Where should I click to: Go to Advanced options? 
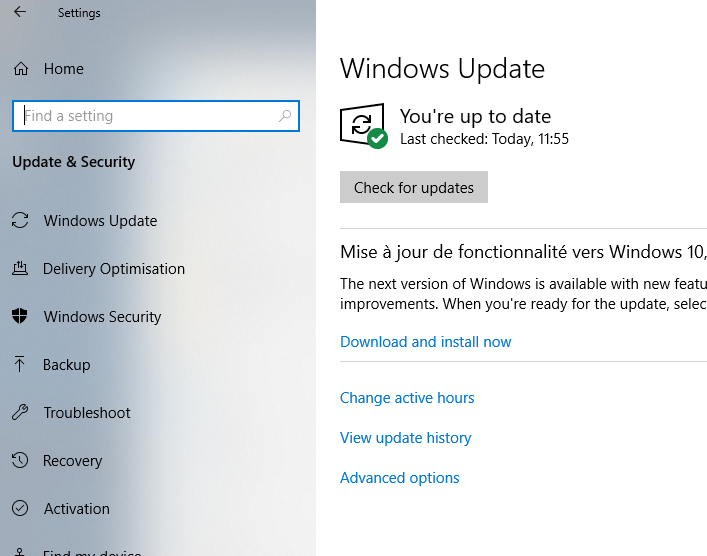point(399,478)
